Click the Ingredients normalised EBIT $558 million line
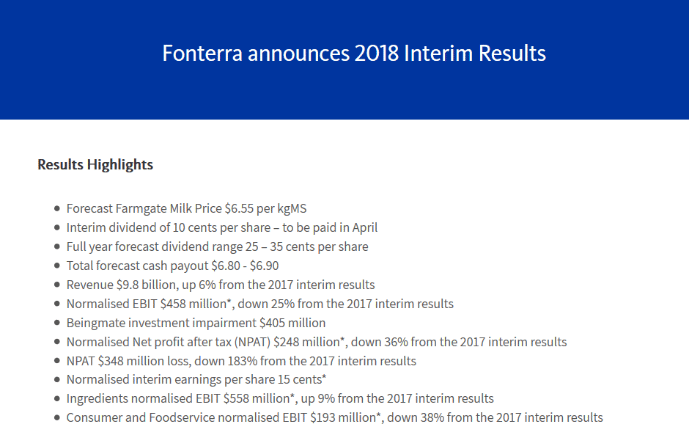This screenshot has width=689, height=435. 280,399
